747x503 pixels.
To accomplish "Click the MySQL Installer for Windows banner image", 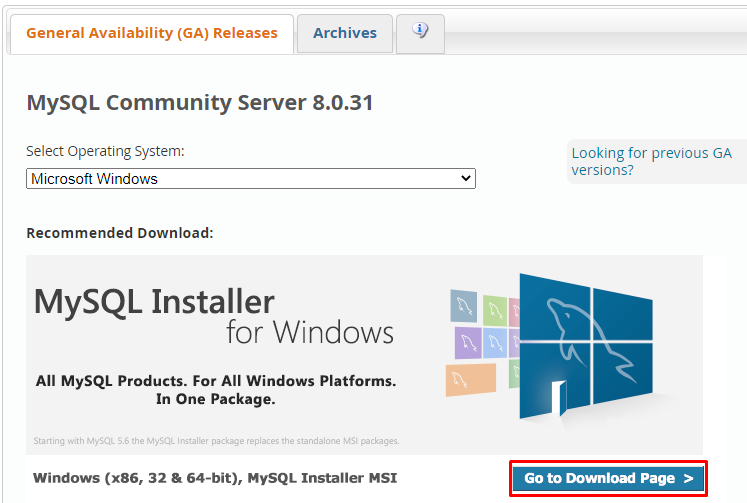I will click(x=364, y=355).
